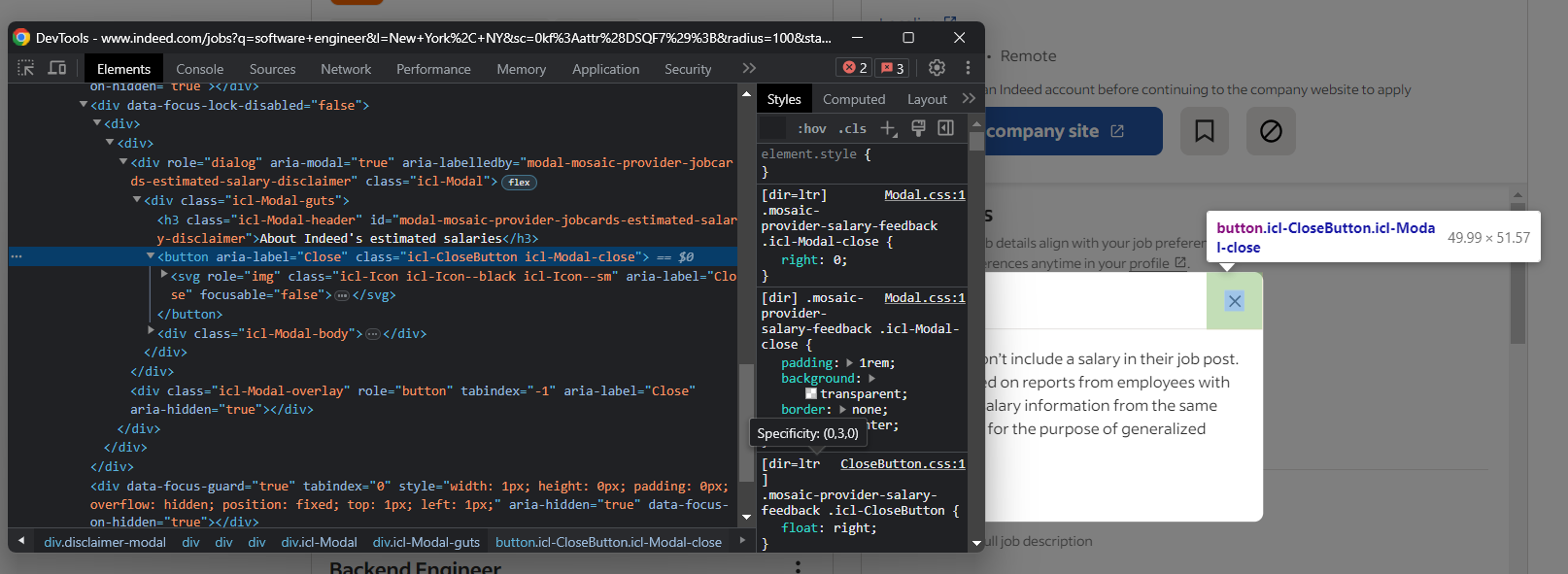The image size is (1568, 574).
Task: Expand collapsed svg ellipsis badge
Action: pos(342,295)
